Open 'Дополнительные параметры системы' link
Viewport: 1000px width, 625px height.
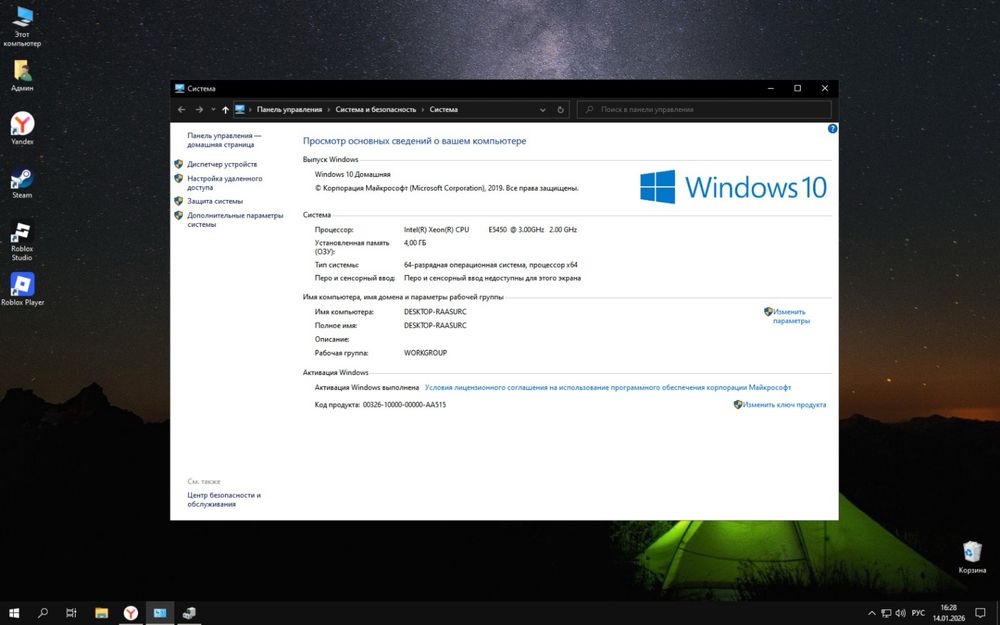click(x=235, y=220)
